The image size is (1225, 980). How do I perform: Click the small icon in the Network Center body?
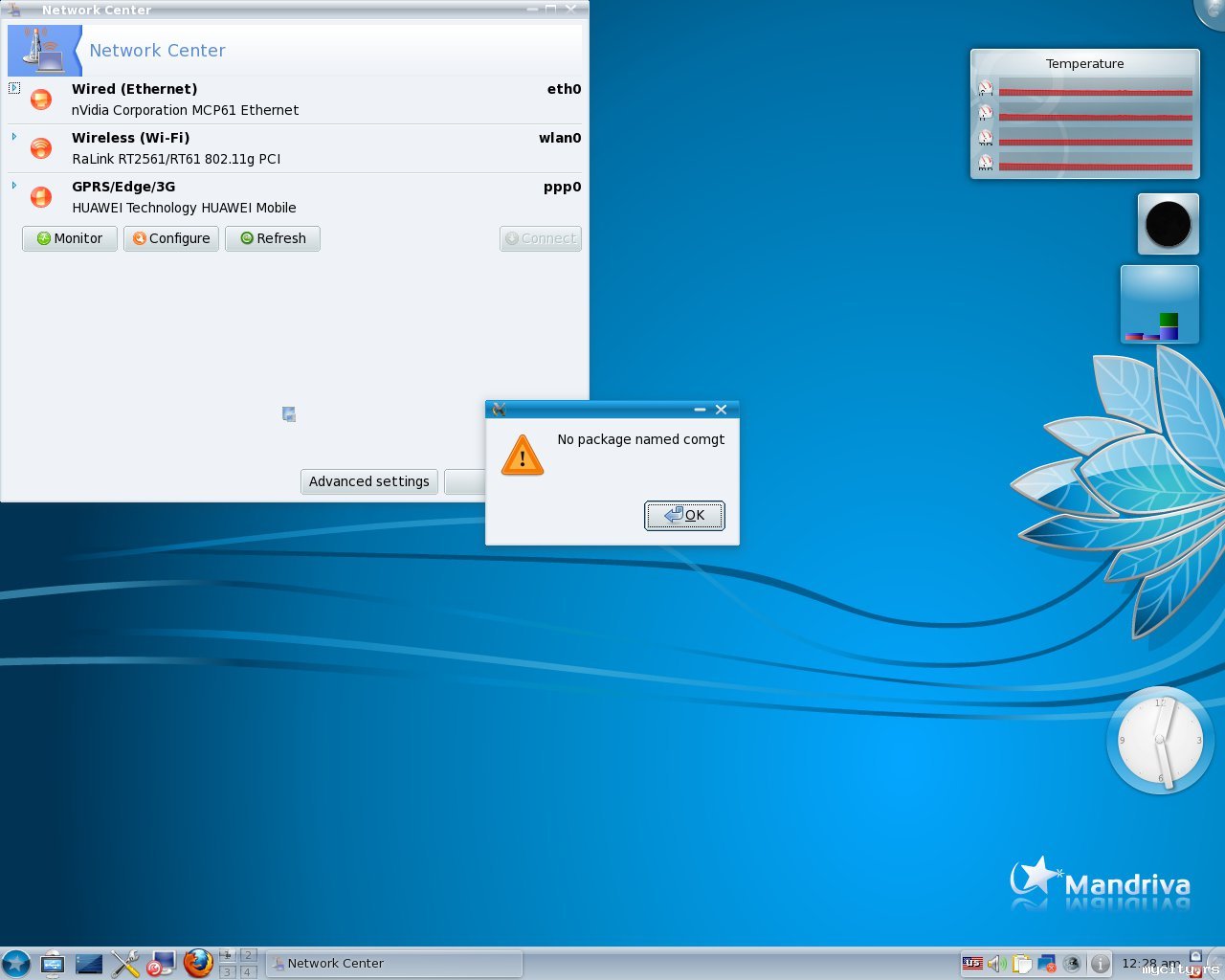(288, 414)
